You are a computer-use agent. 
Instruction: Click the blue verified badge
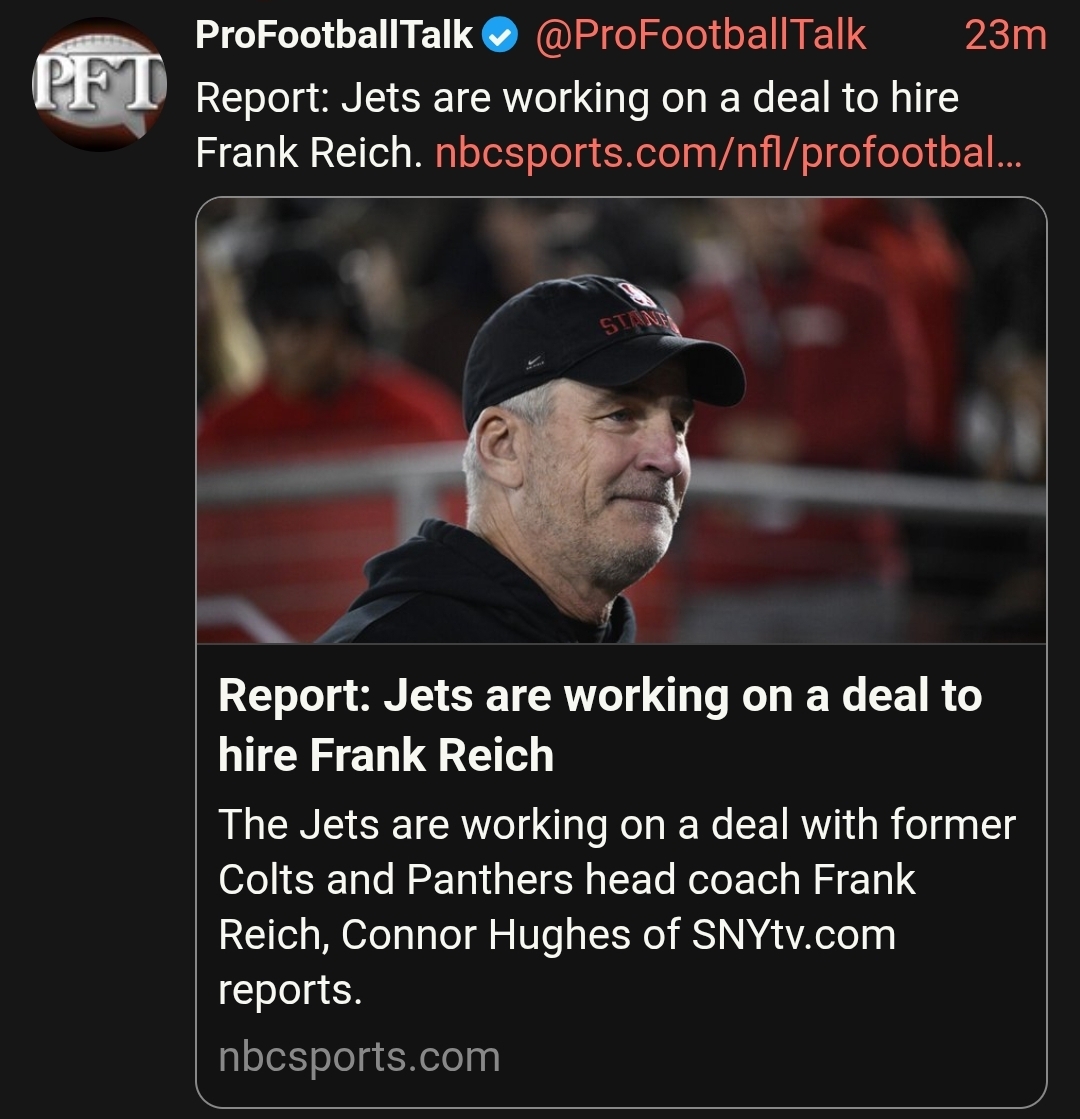tap(499, 37)
